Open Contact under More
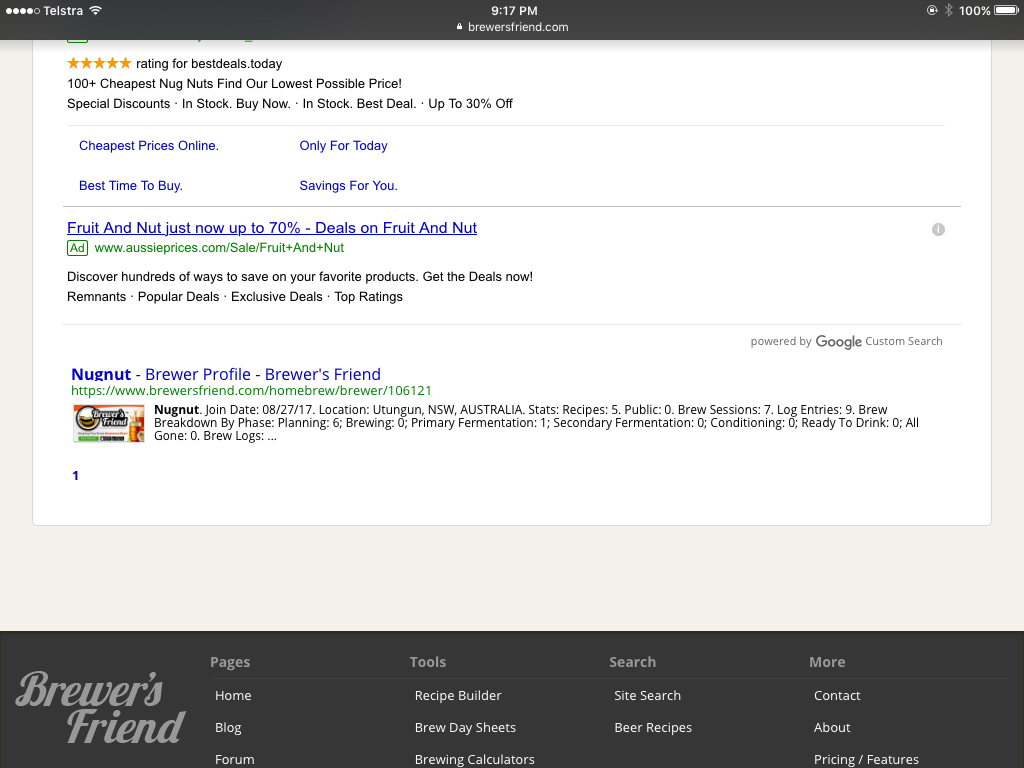The image size is (1024, 768). click(x=837, y=696)
